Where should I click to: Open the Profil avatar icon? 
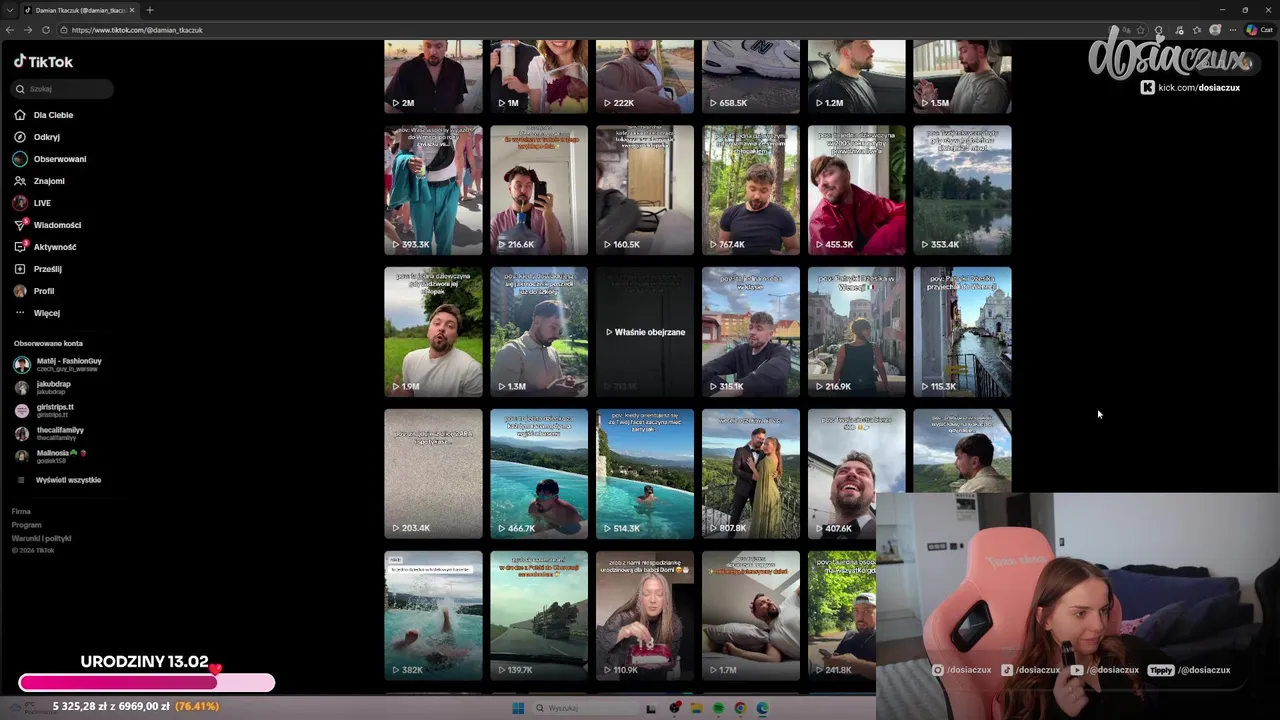(x=20, y=291)
